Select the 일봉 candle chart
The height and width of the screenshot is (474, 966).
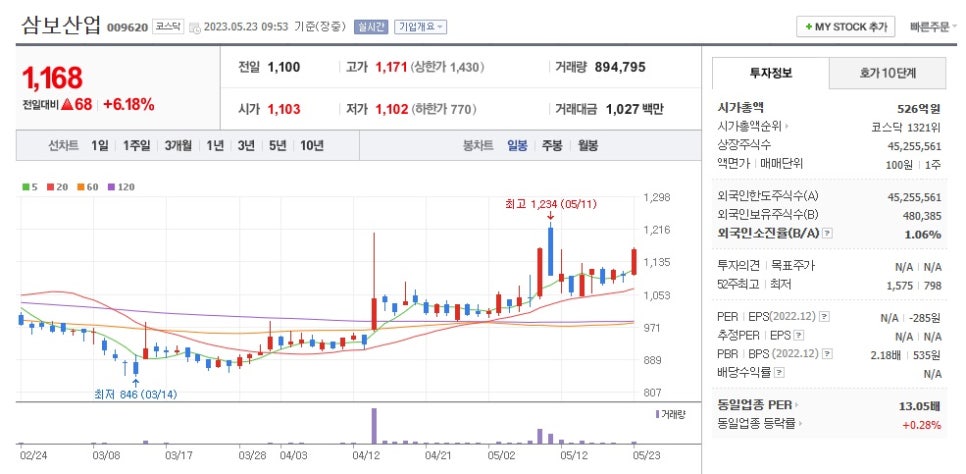point(517,146)
